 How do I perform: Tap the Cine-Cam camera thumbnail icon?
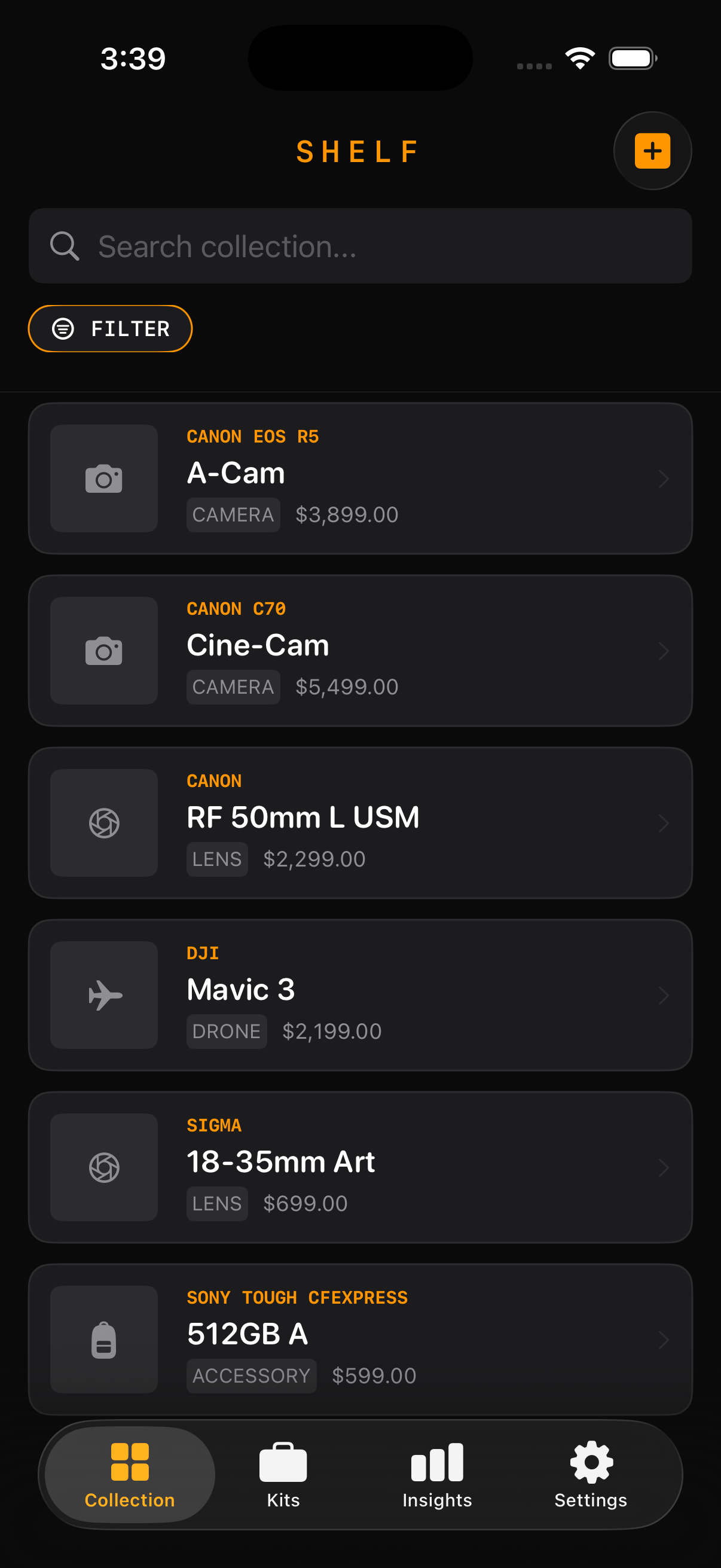(104, 651)
